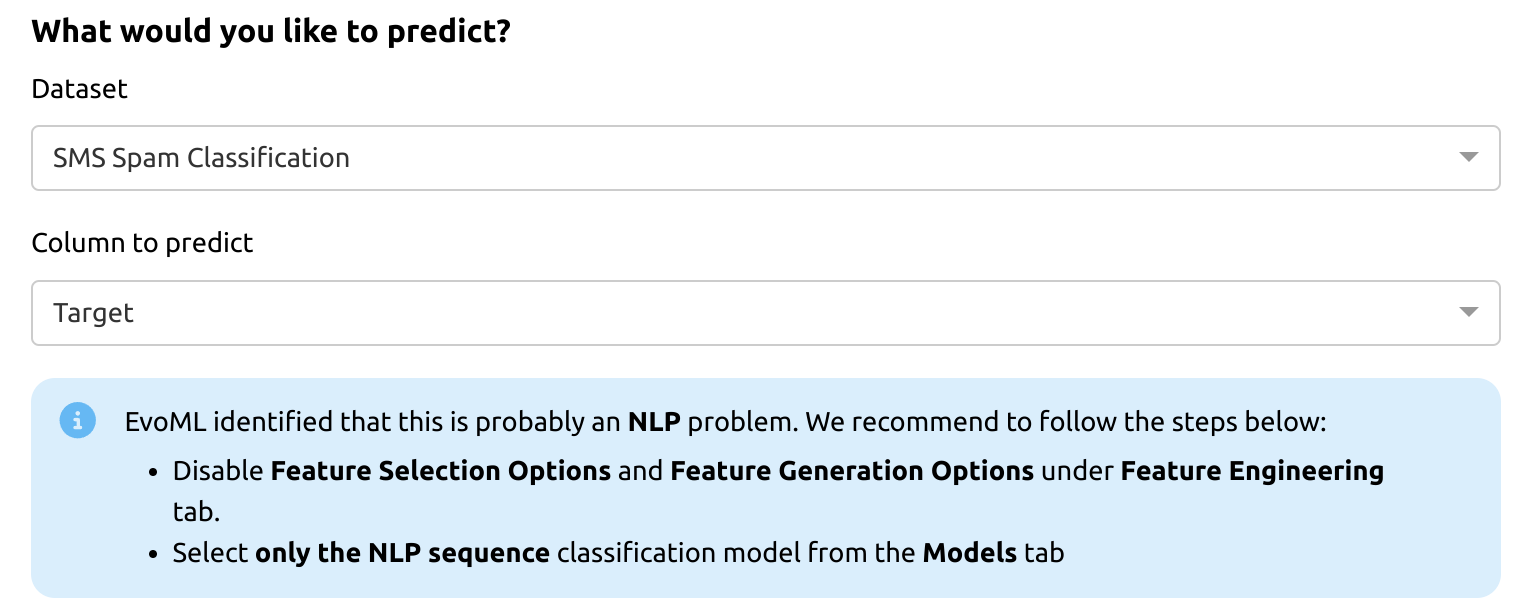This screenshot has height=612, width=1522.
Task: Click bold 'Feature Generation Options' text
Action: [x=852, y=470]
